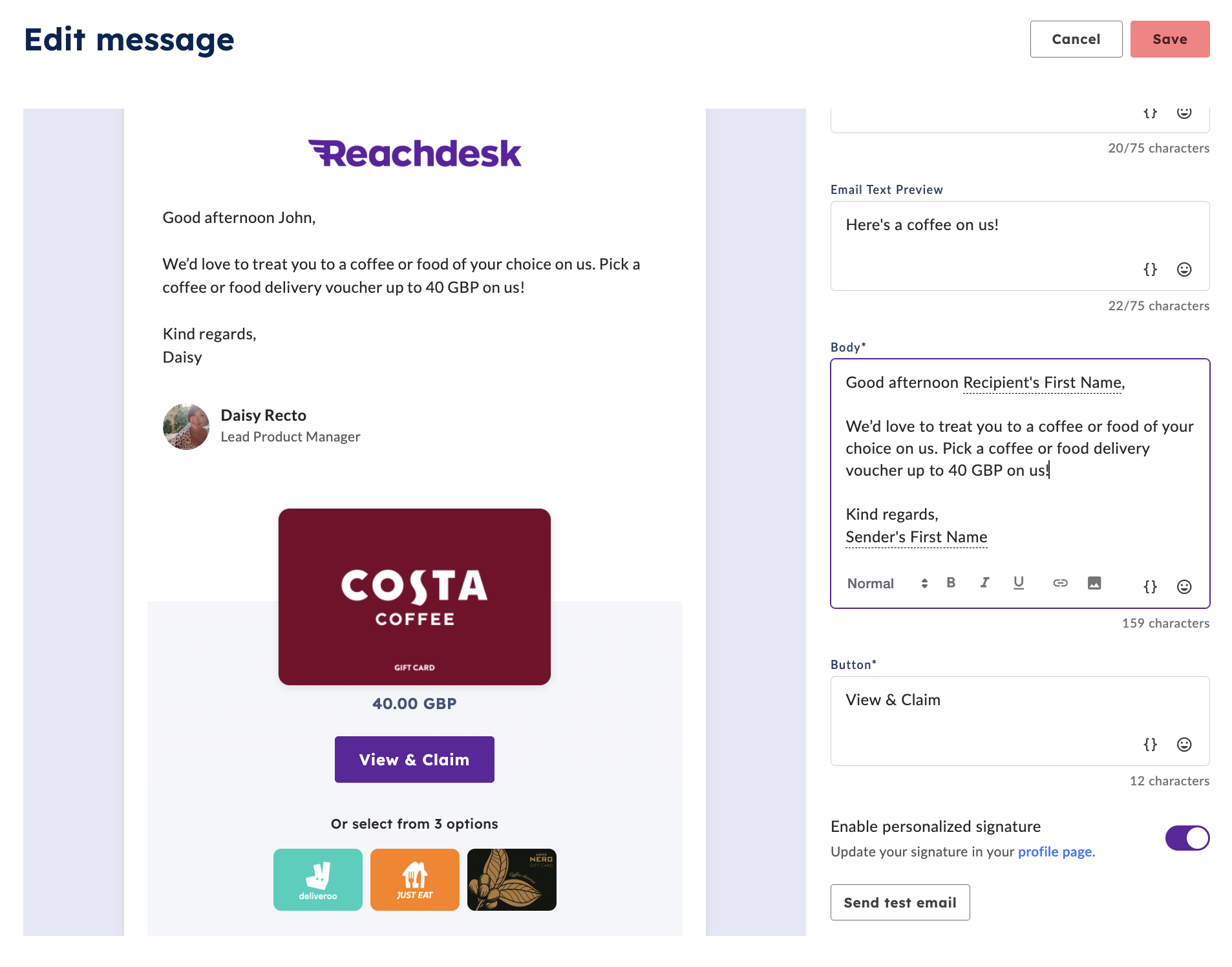Open emoji picker in Body toolbar
Screen dimensions: 1232x967
[x=1184, y=586]
